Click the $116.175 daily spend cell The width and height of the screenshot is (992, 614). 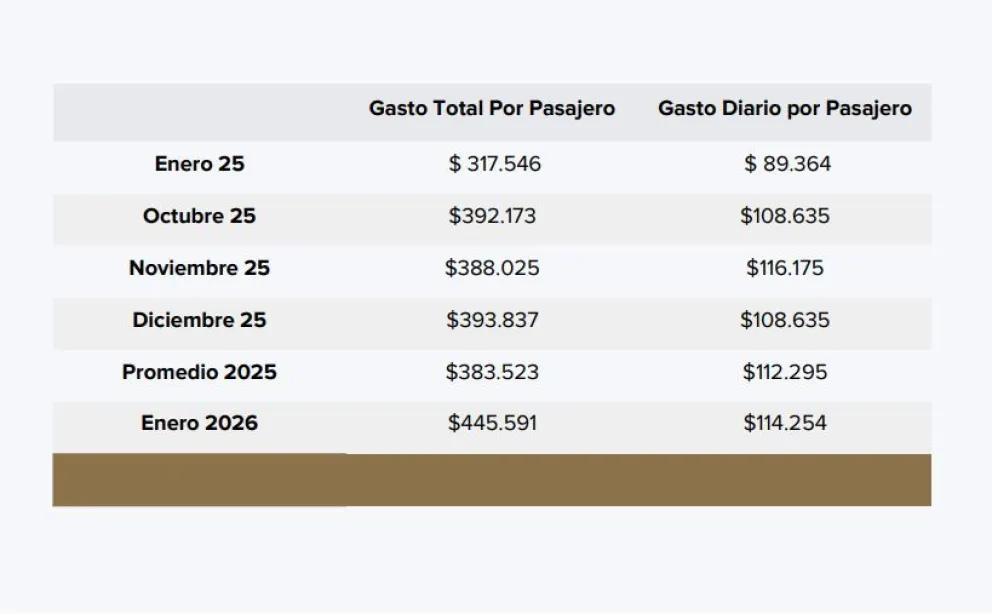pos(785,268)
